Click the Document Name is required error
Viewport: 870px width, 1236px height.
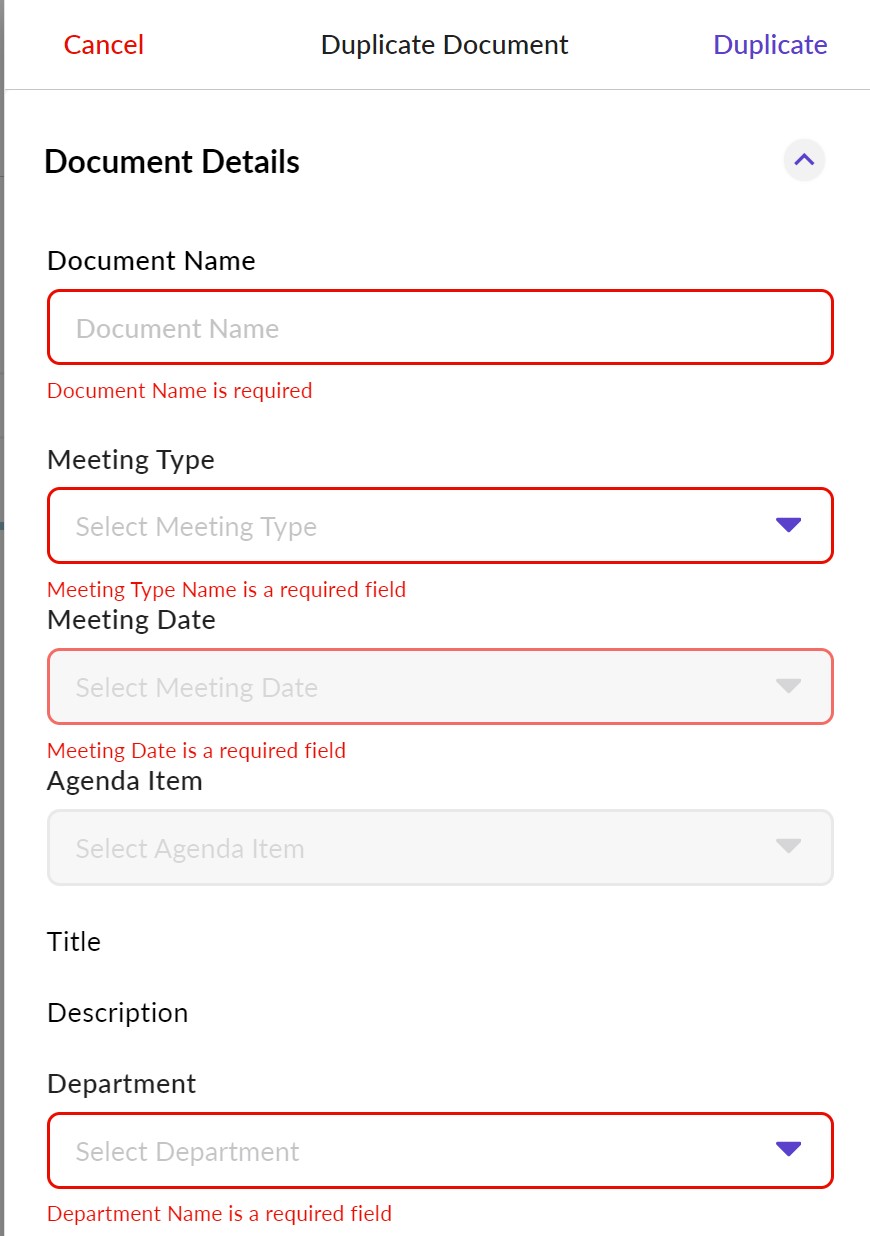tap(180, 391)
